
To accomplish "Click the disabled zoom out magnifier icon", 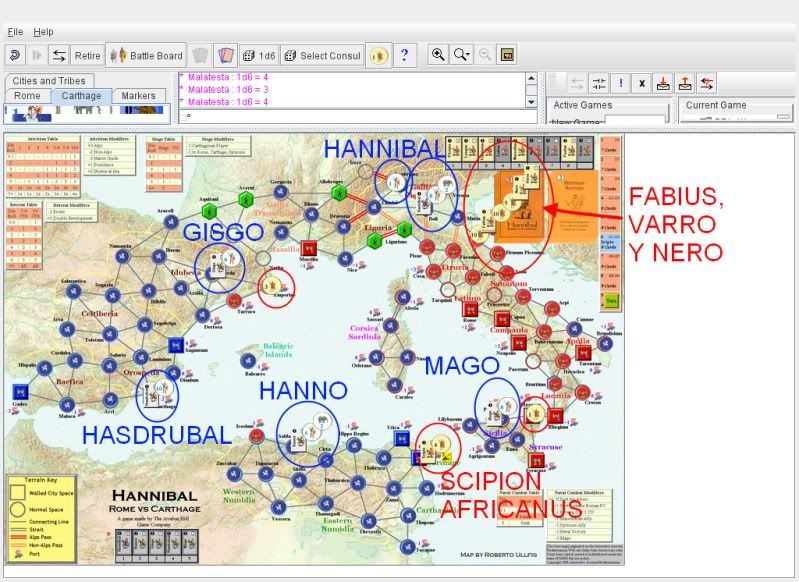I will pyautogui.click(x=485, y=55).
